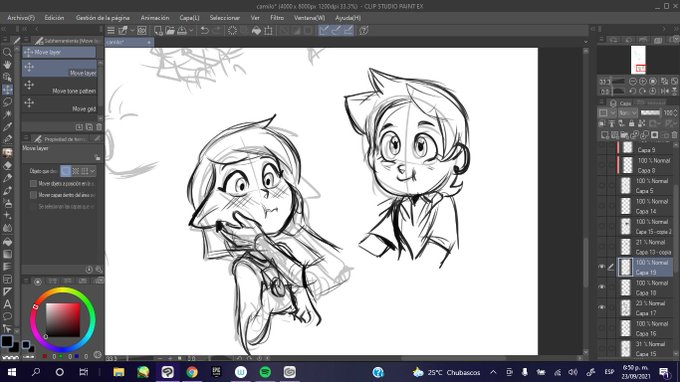Screen dimensions: 680x382
Task: Click the New document icon in command bar
Action: pyautogui.click(x=158, y=30)
